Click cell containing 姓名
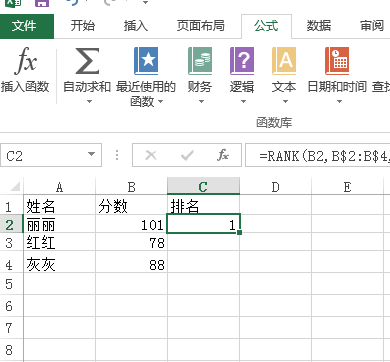Viewport: 390px width, 362px height. point(60,206)
